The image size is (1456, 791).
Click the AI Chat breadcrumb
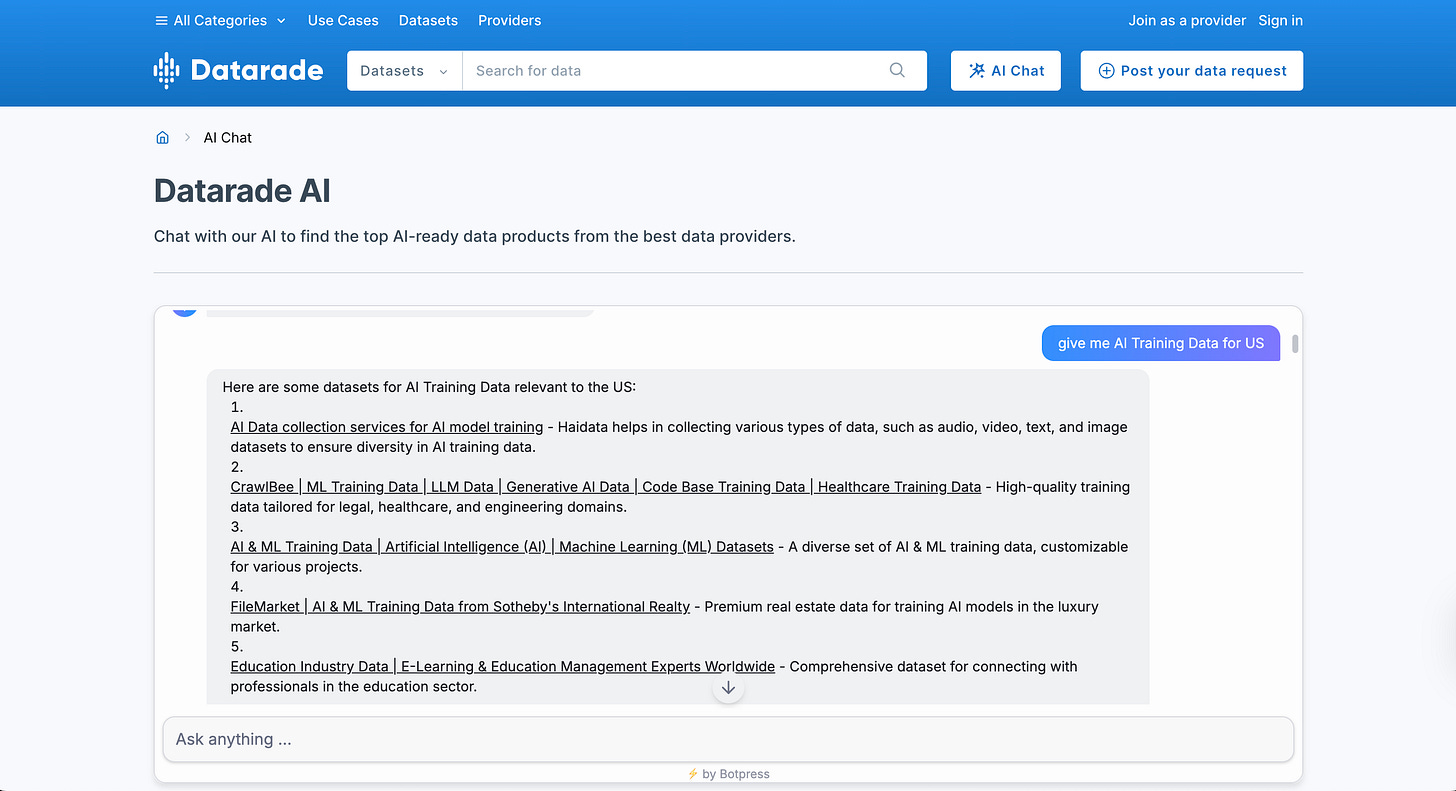tap(228, 138)
